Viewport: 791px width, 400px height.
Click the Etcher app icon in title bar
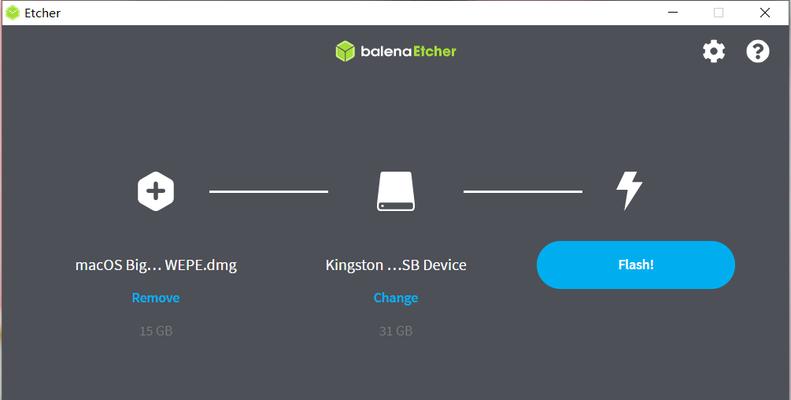tap(13, 13)
